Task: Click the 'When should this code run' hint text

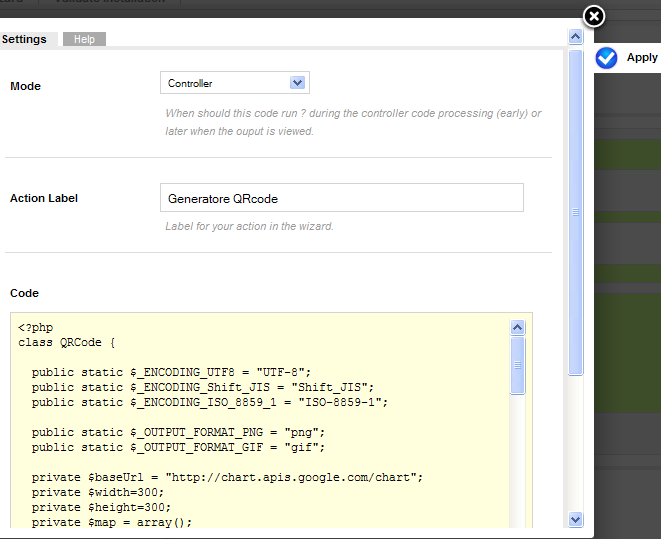Action: 353,122
